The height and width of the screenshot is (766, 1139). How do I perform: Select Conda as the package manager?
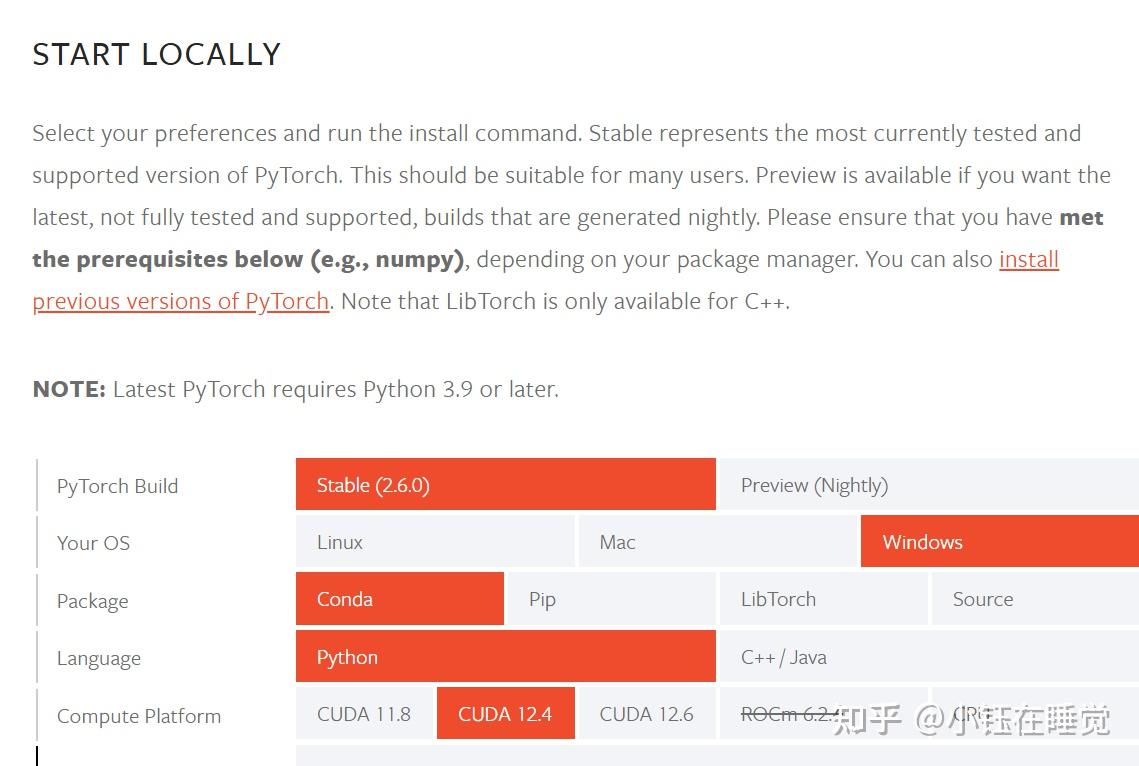399,599
